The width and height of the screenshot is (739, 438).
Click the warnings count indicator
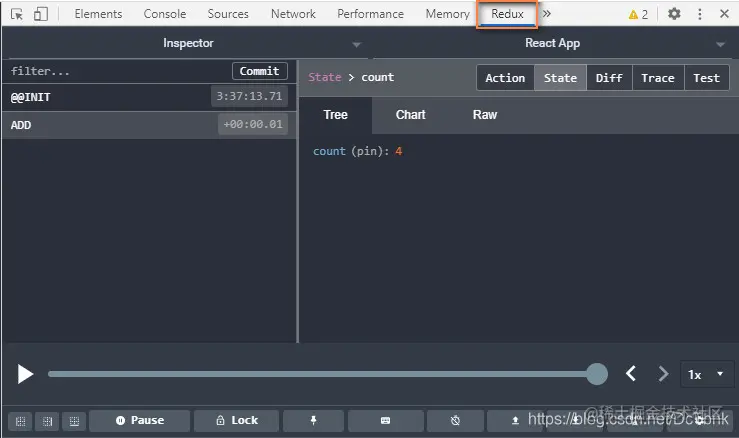pyautogui.click(x=638, y=15)
